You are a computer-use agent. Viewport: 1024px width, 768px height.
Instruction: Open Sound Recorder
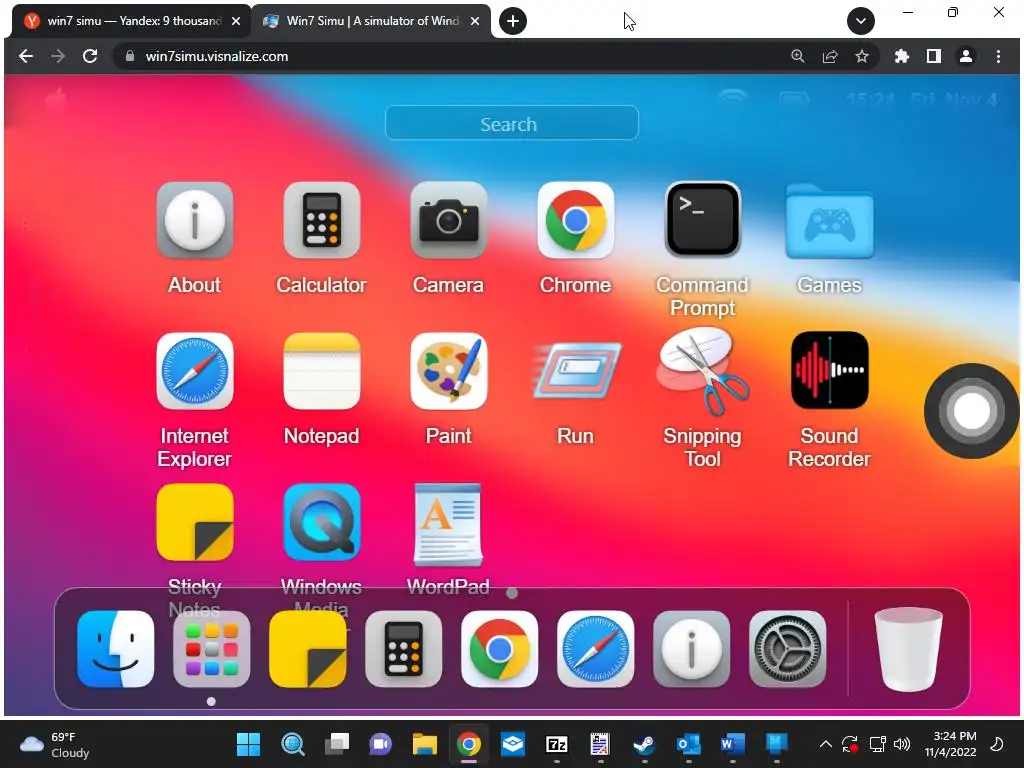point(829,371)
